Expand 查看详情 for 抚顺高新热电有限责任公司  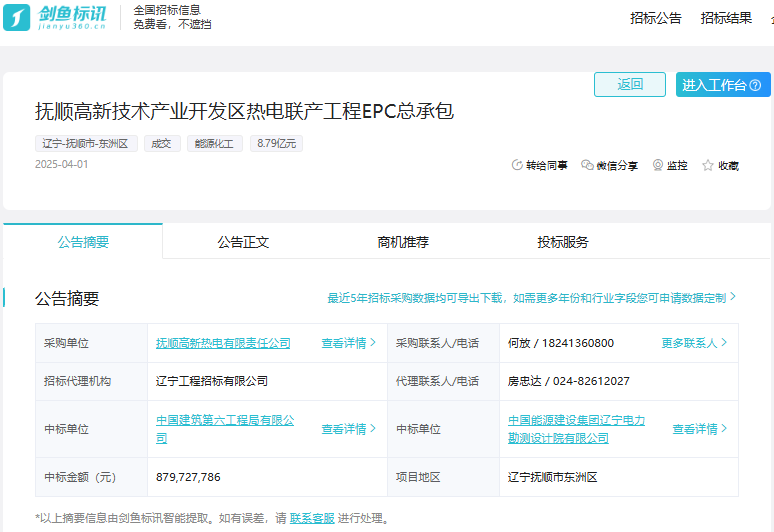pos(348,343)
